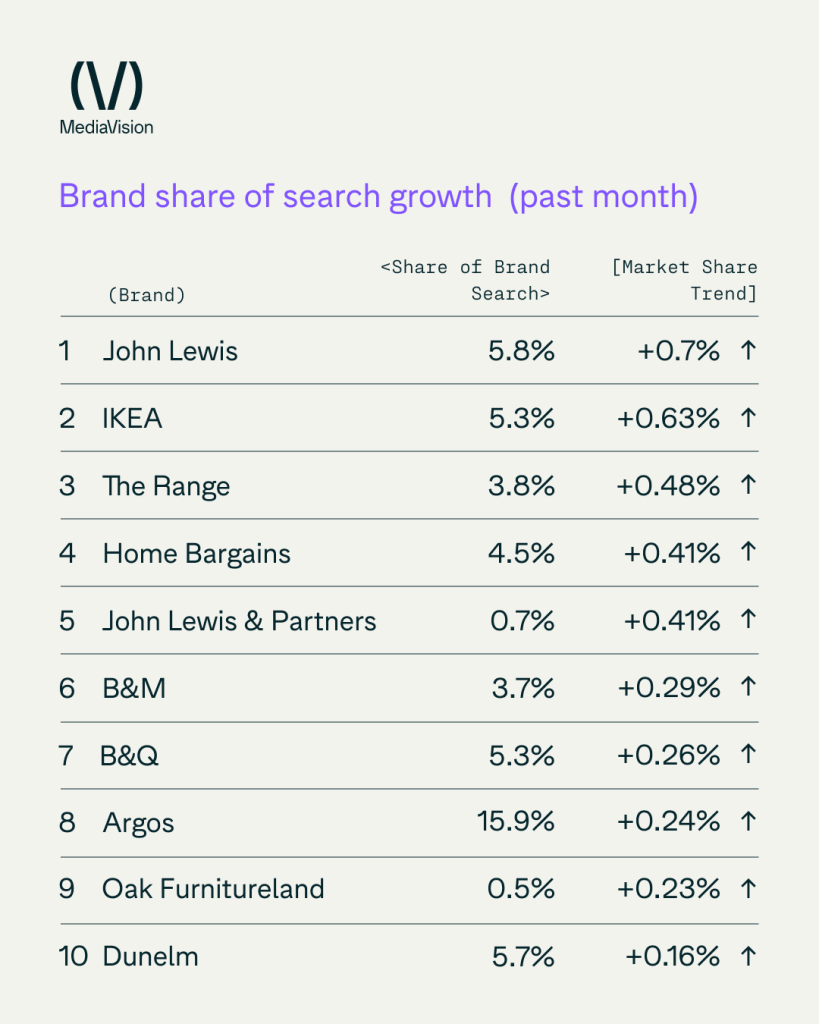The width and height of the screenshot is (819, 1024).
Task: Click the Share of Brand Search header
Action: [x=465, y=281]
